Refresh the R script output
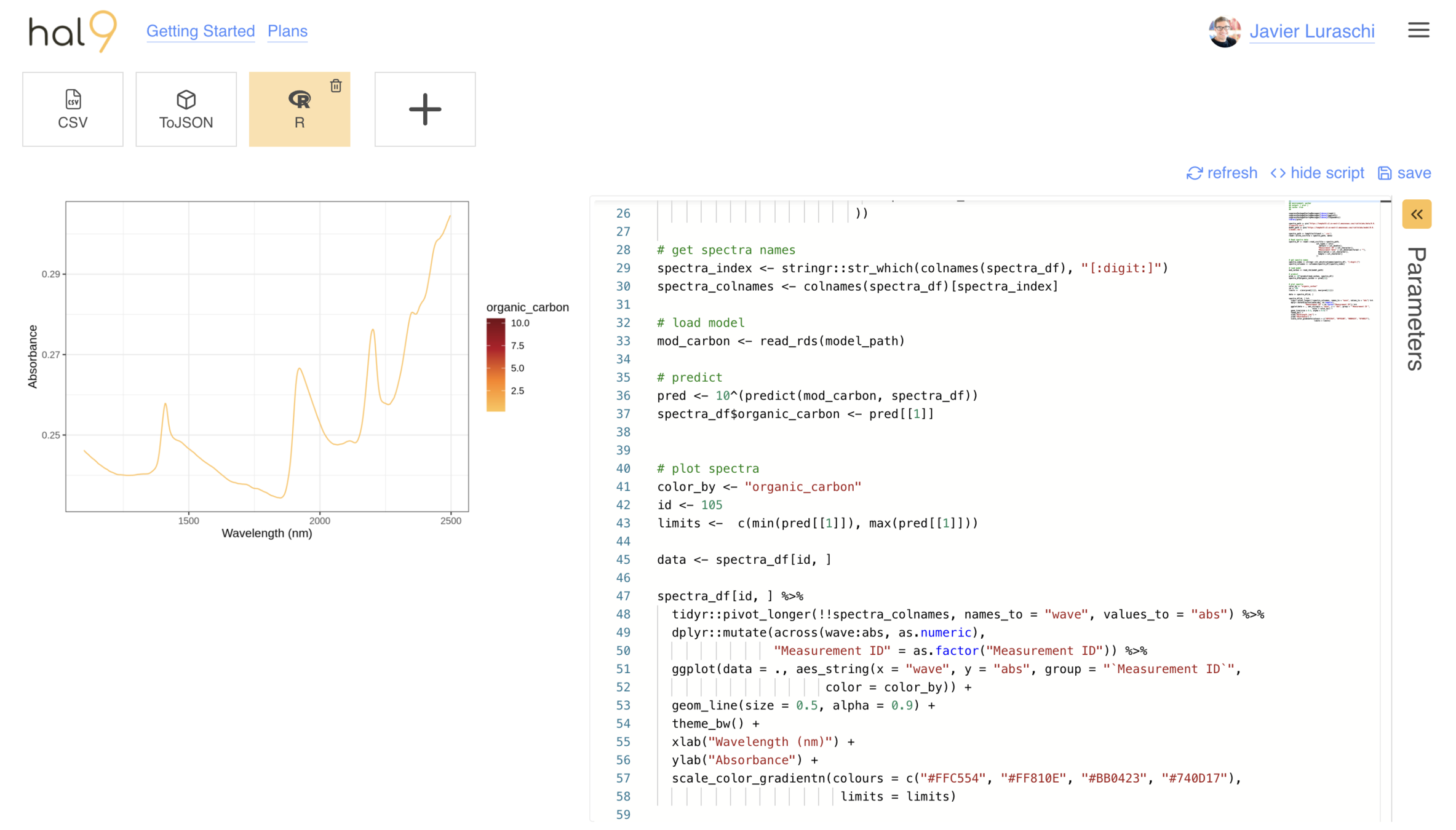Image resolution: width=1456 pixels, height=830 pixels. pos(1221,173)
